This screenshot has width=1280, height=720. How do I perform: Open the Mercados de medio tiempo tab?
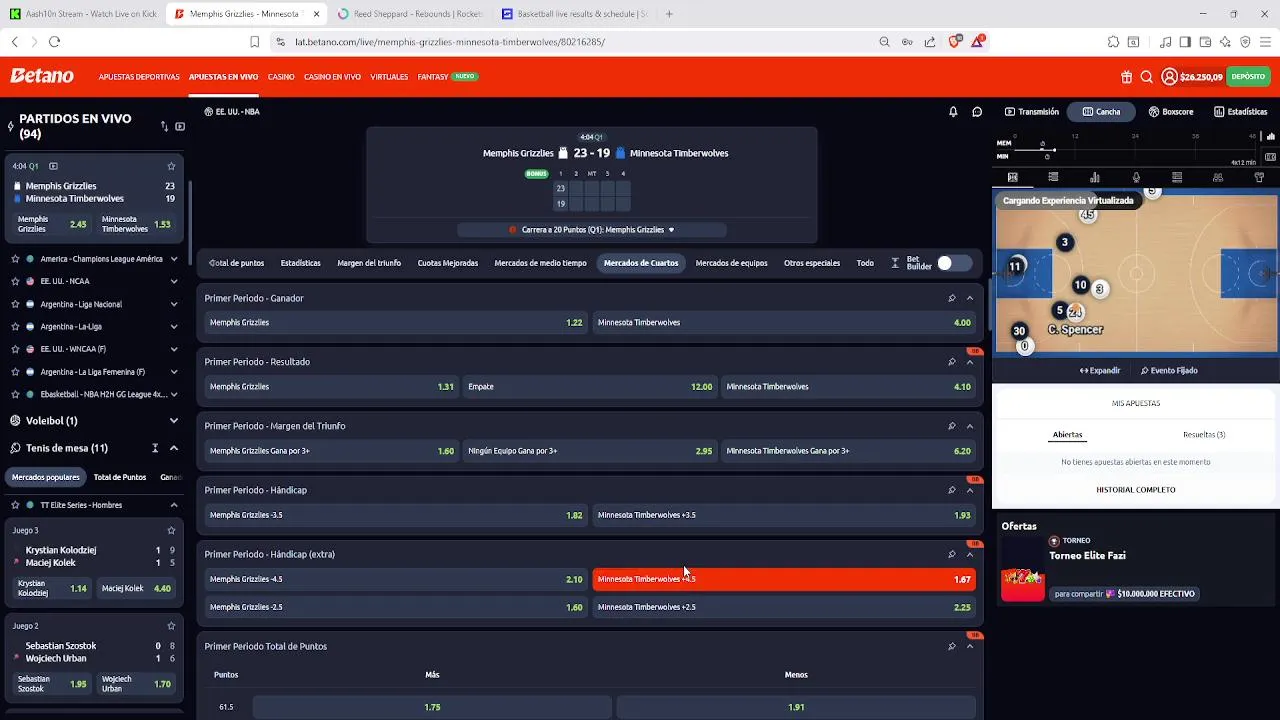coord(540,263)
